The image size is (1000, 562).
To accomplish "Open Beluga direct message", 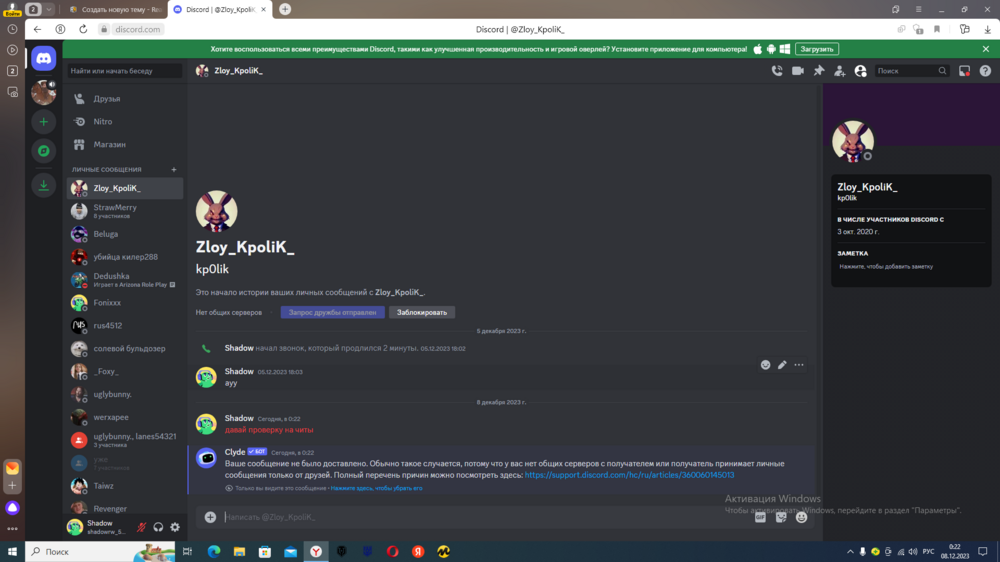I will pos(125,234).
